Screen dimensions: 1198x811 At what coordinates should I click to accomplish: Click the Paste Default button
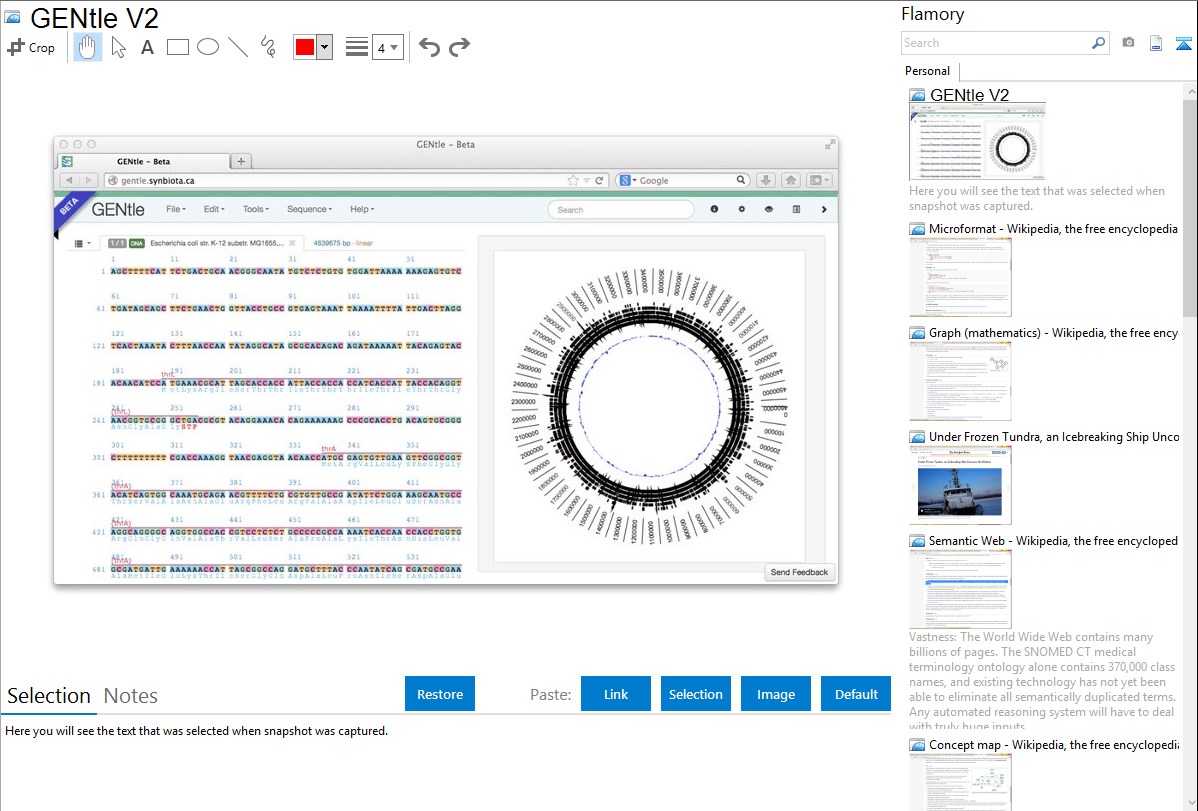click(856, 694)
